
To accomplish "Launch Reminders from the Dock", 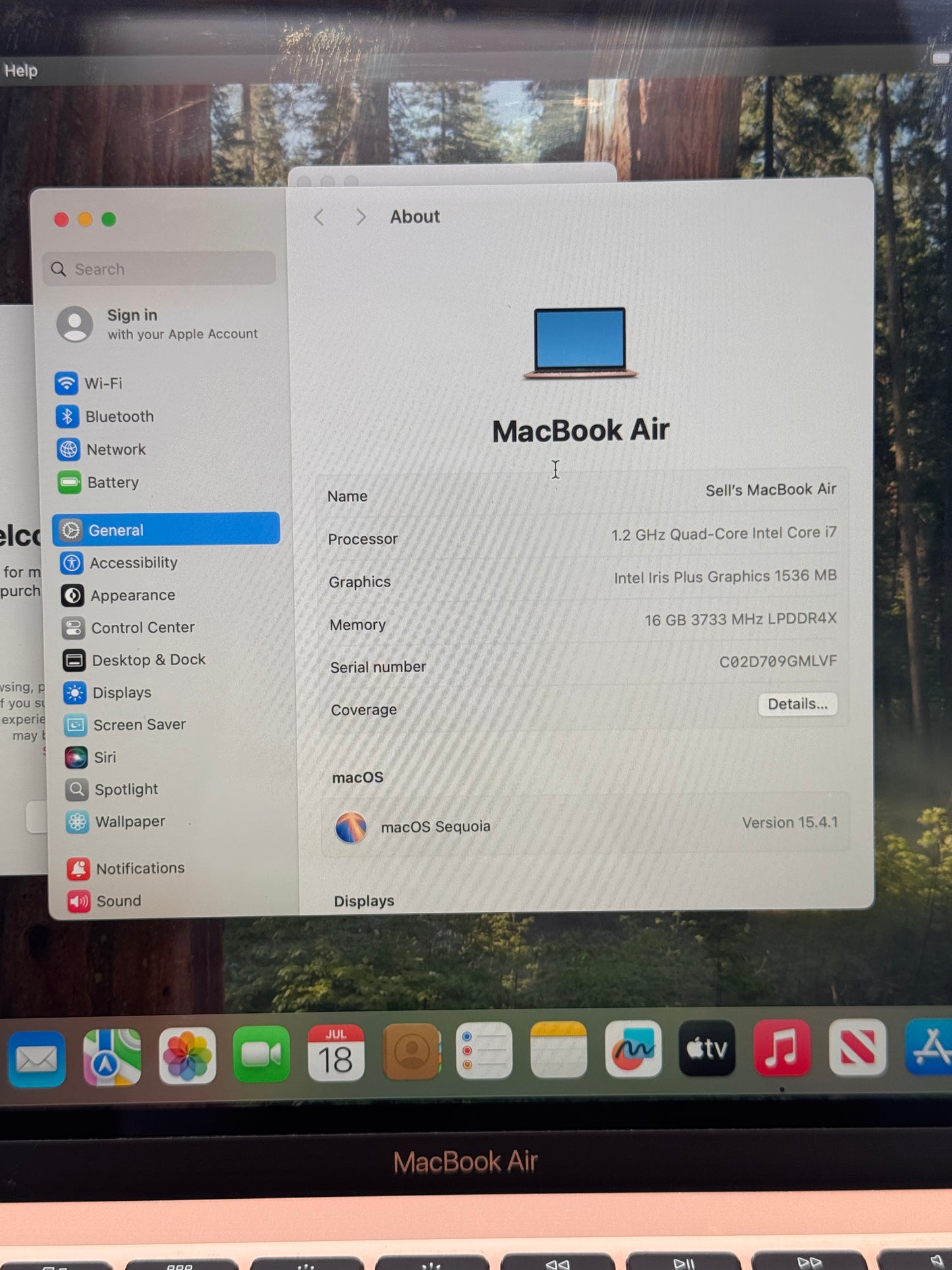I will pos(484,1050).
